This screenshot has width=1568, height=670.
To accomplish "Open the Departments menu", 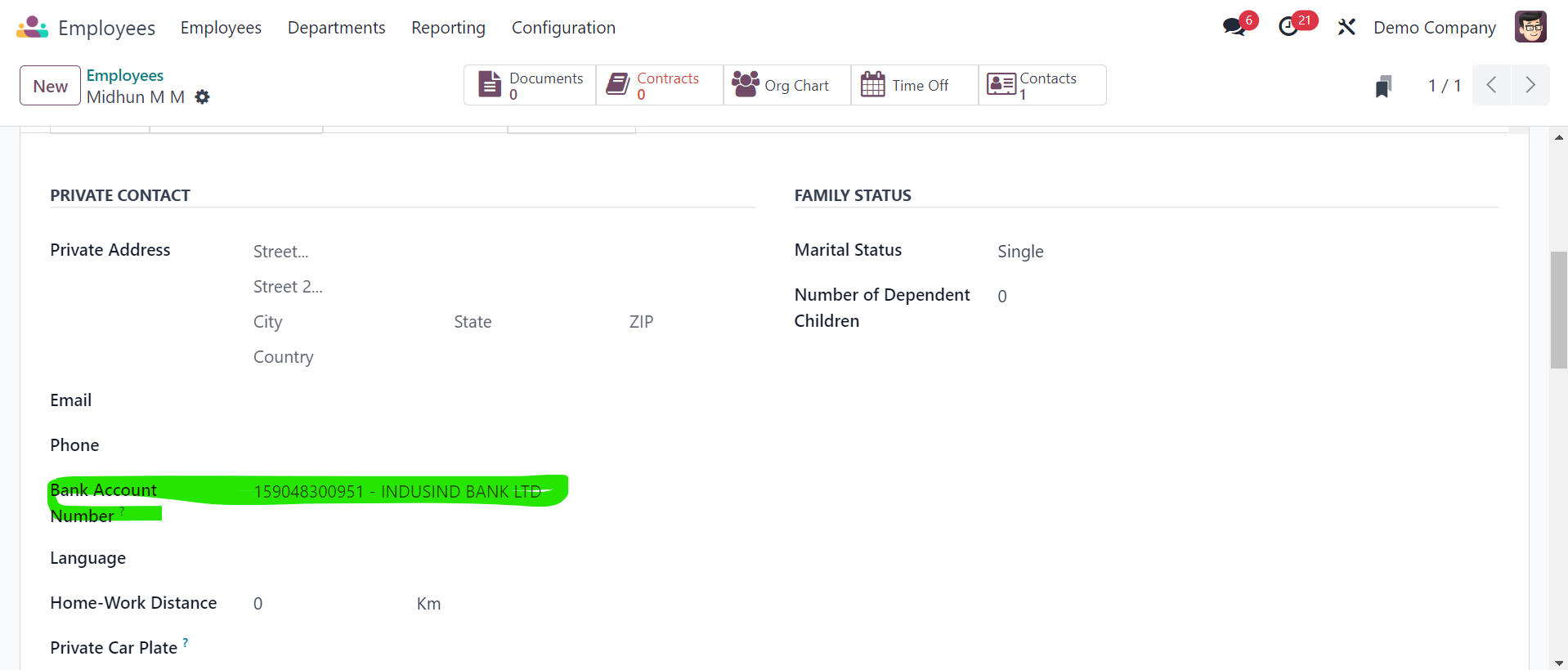I will coord(336,28).
